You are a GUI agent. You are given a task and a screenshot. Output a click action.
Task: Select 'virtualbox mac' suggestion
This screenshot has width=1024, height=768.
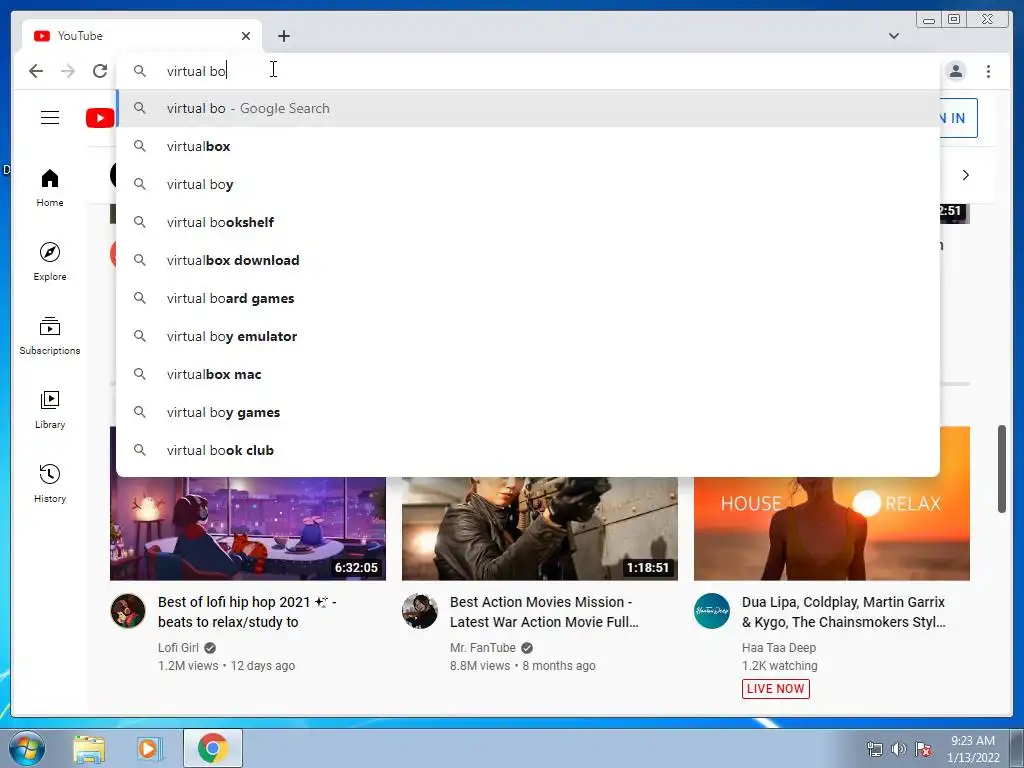(x=528, y=374)
